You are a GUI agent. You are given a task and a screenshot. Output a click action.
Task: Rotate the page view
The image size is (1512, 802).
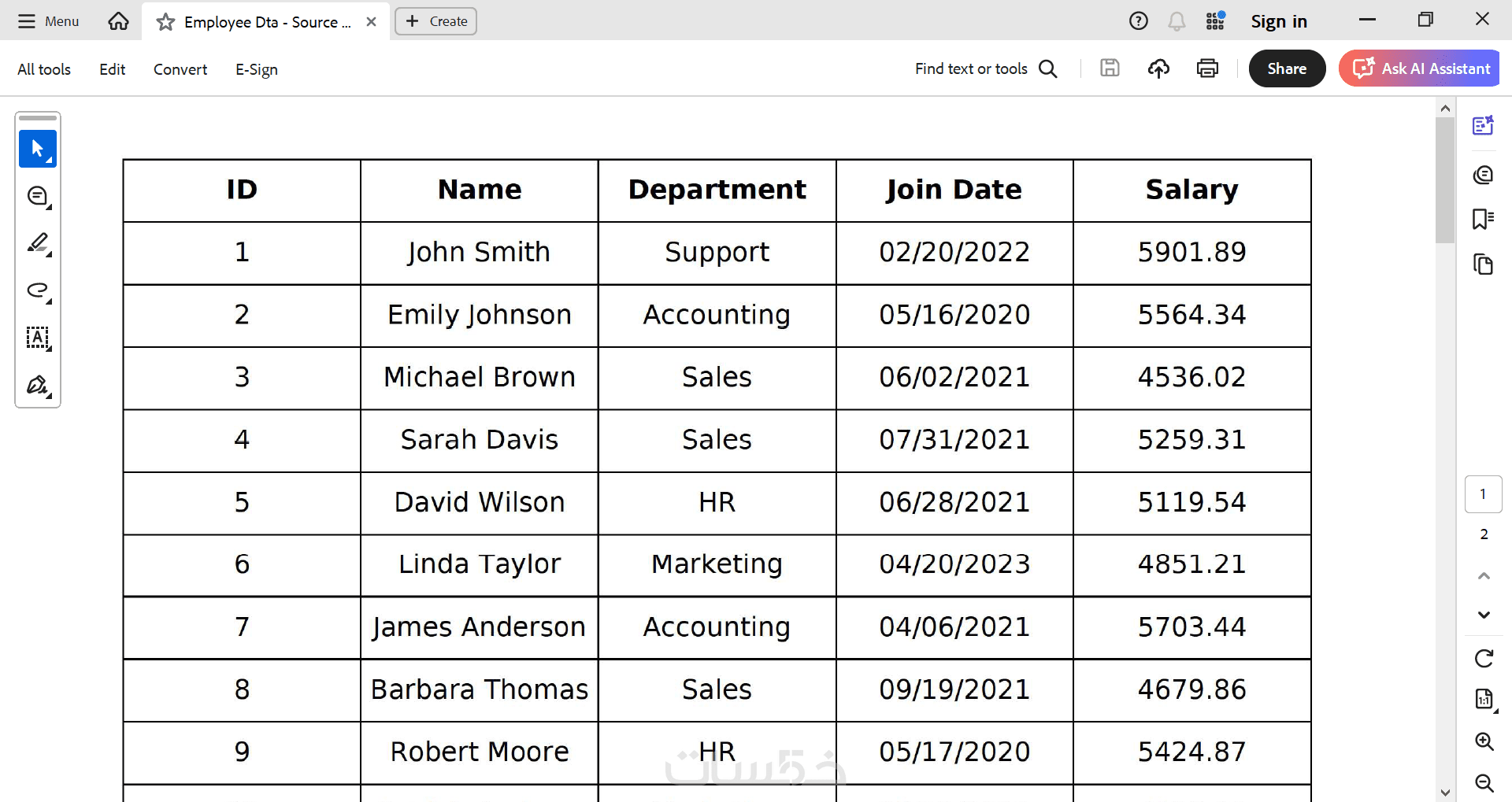coord(1484,658)
